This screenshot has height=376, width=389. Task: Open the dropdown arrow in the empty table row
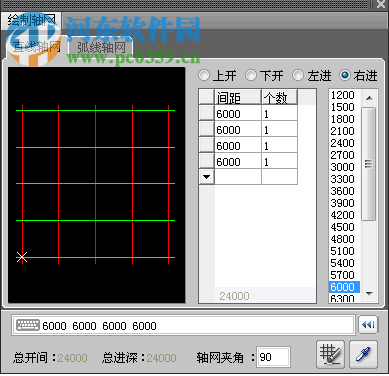(206, 177)
